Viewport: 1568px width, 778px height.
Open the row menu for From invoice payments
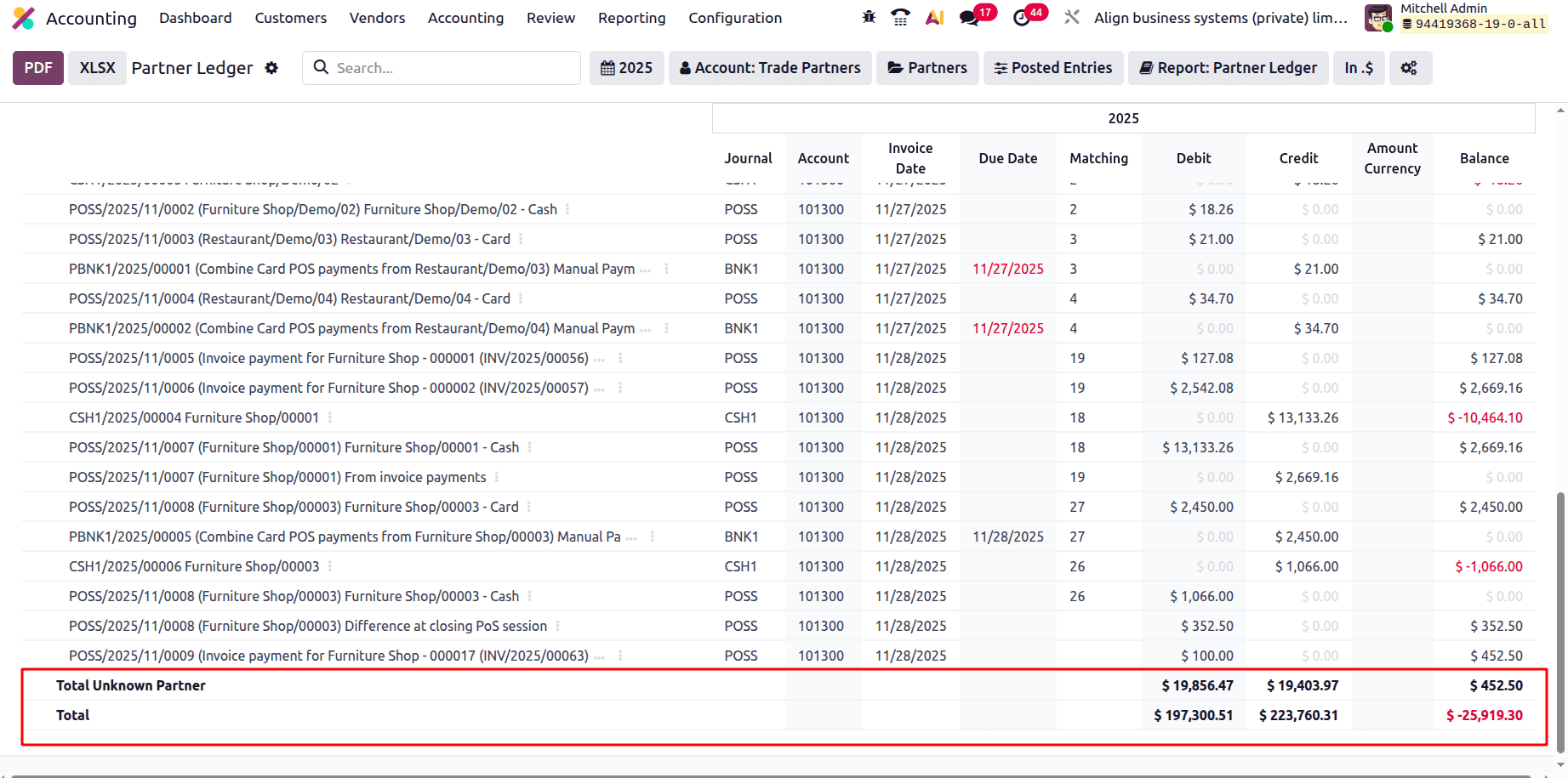pyautogui.click(x=497, y=477)
